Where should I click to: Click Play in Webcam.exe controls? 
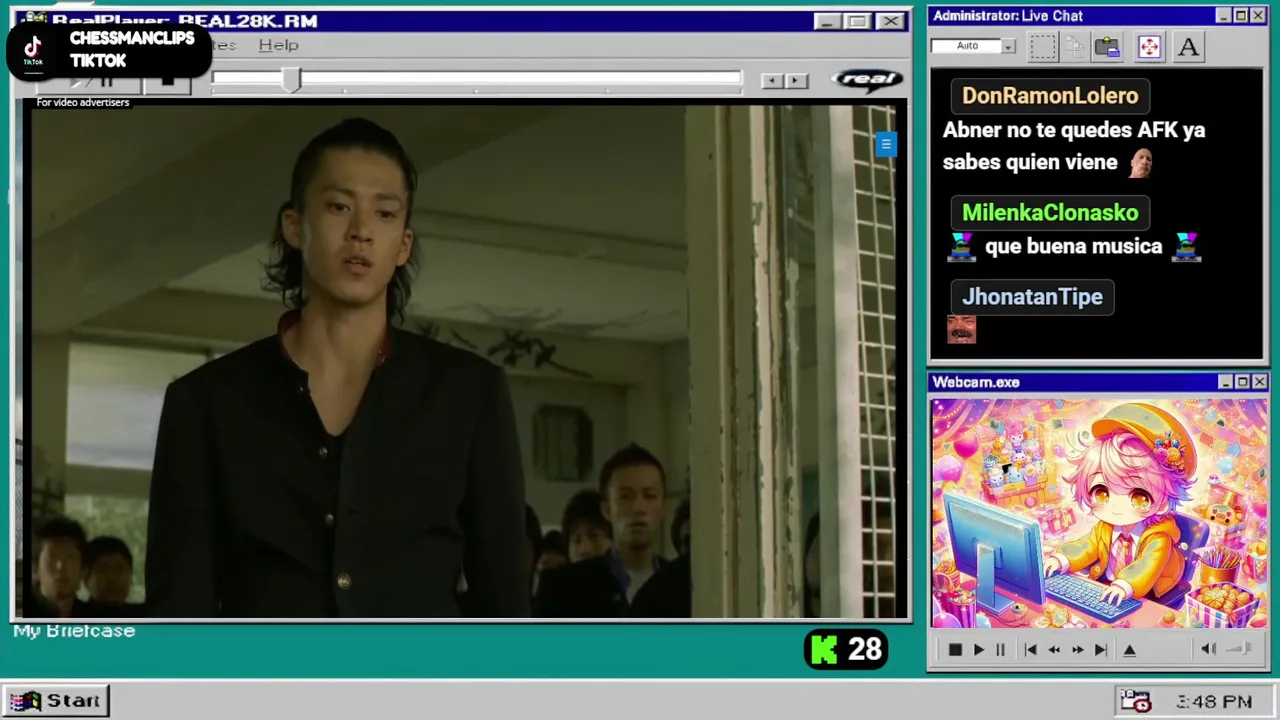979,650
